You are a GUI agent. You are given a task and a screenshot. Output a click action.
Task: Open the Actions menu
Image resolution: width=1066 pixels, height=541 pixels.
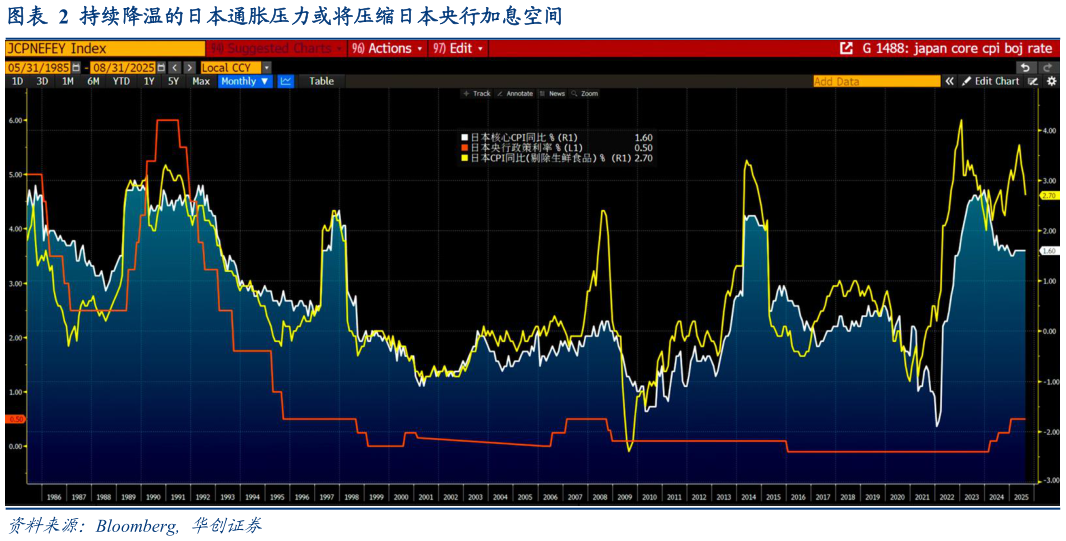(388, 48)
